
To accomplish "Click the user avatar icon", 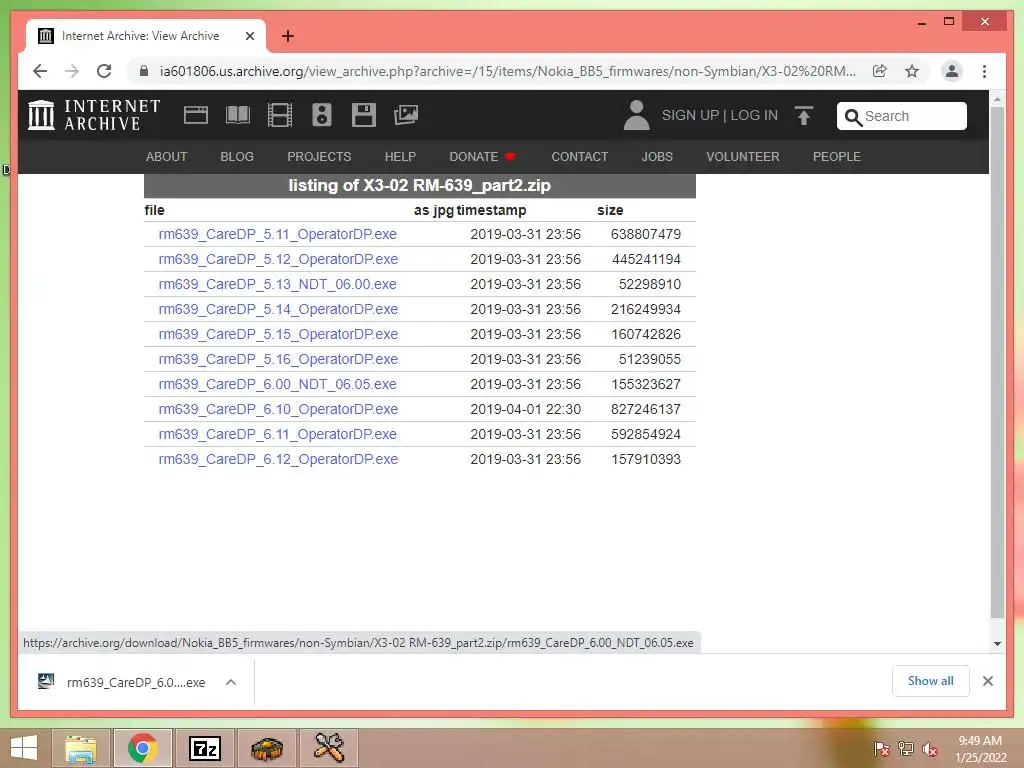I will coord(636,115).
